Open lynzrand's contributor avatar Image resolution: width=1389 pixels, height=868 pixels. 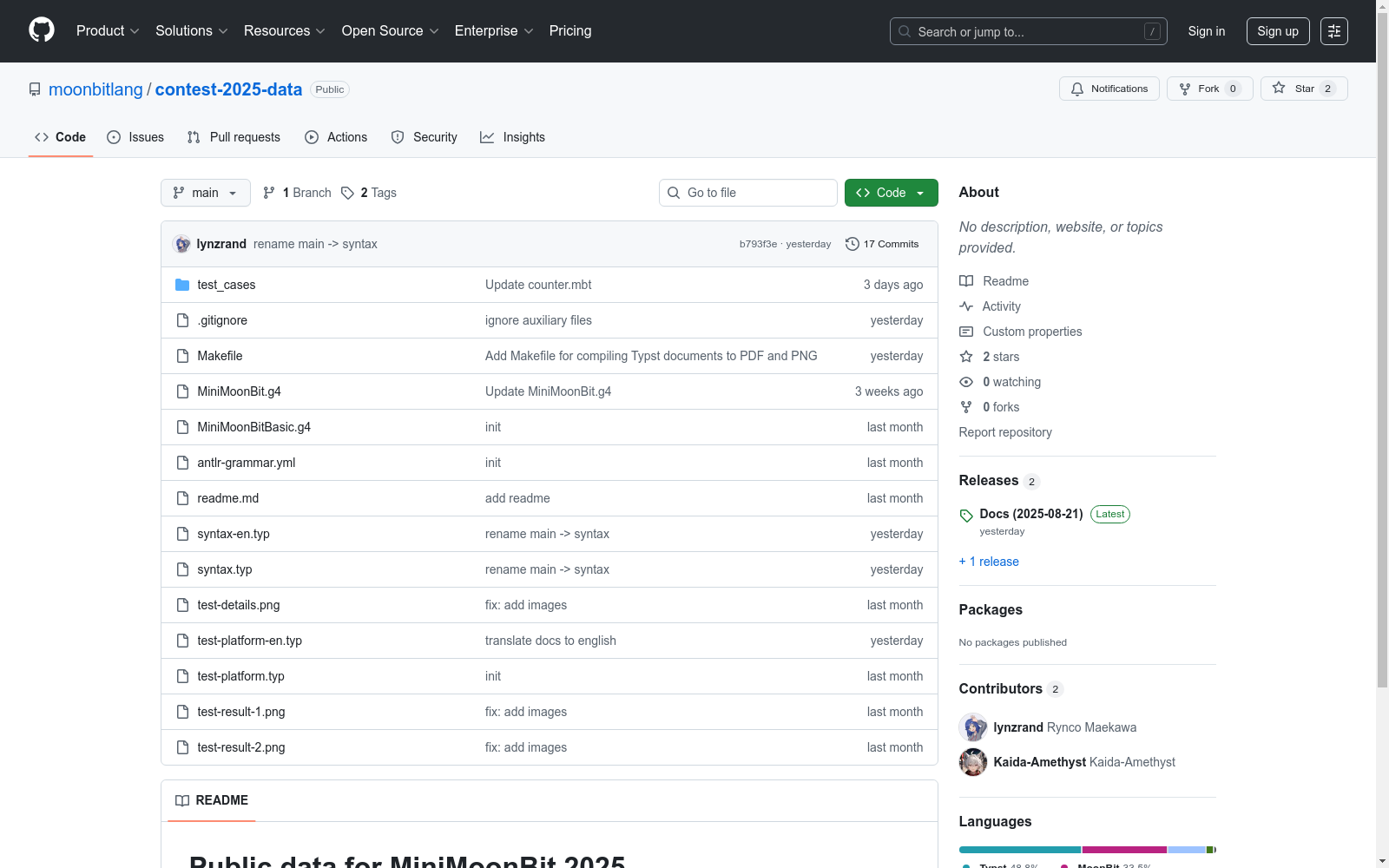pyautogui.click(x=973, y=727)
